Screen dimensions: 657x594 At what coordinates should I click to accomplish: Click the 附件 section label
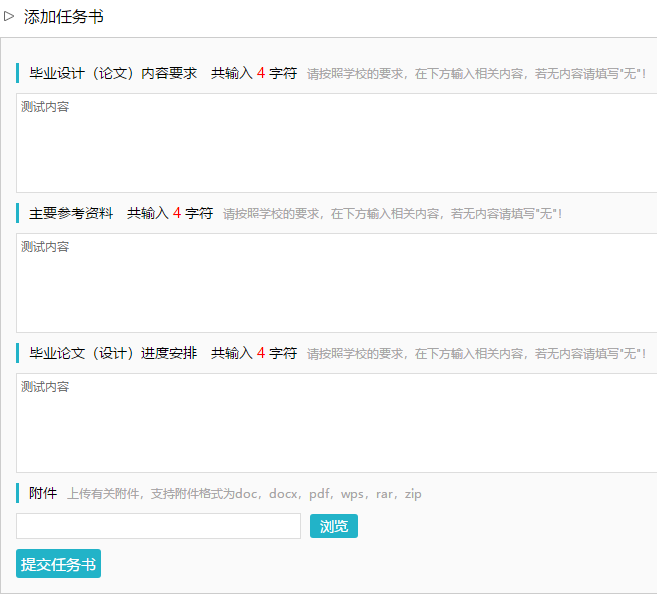pos(43,493)
